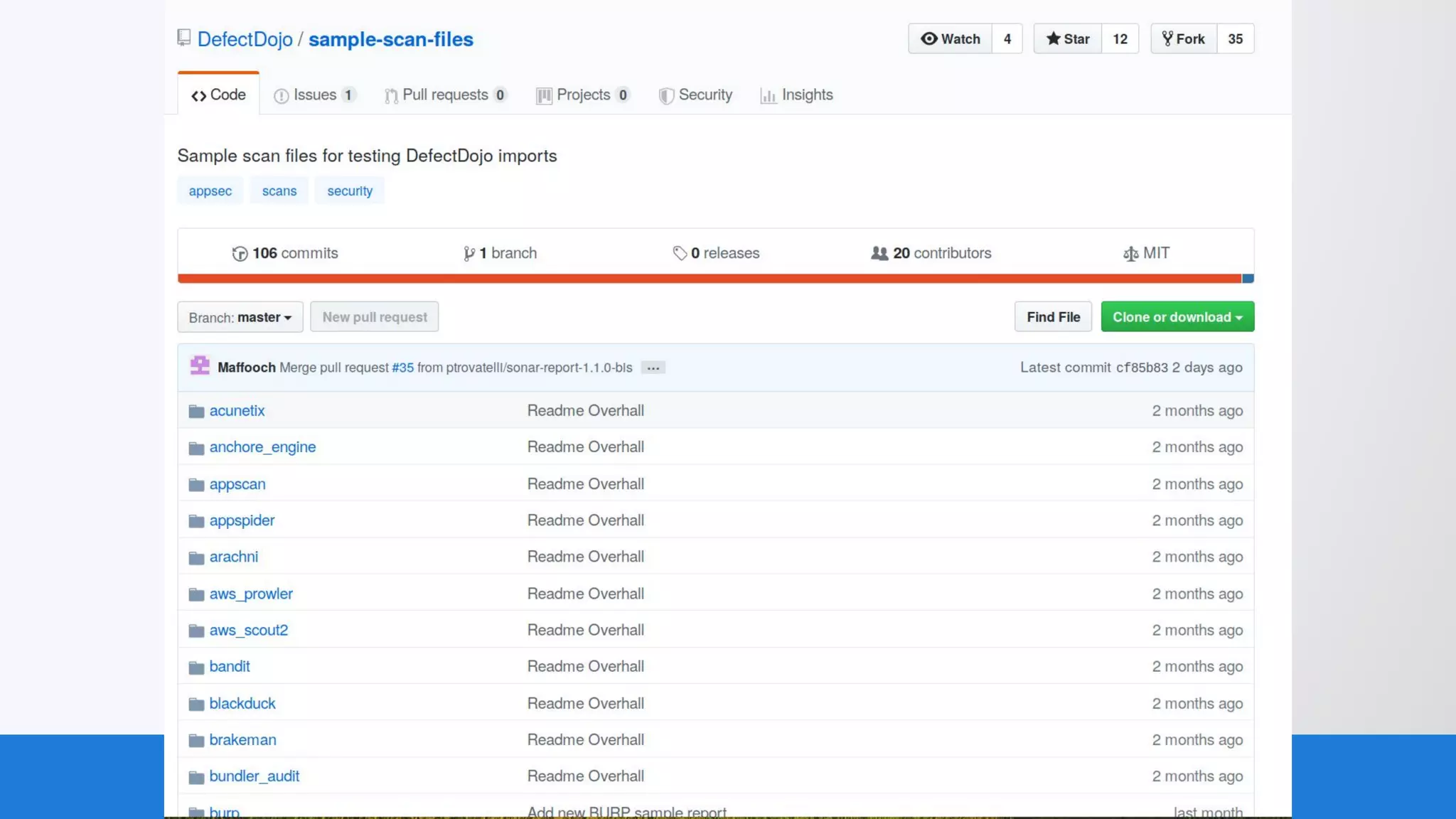Viewport: 1456px width, 819px height.
Task: Click the red language breakdown bar
Action: point(708,279)
